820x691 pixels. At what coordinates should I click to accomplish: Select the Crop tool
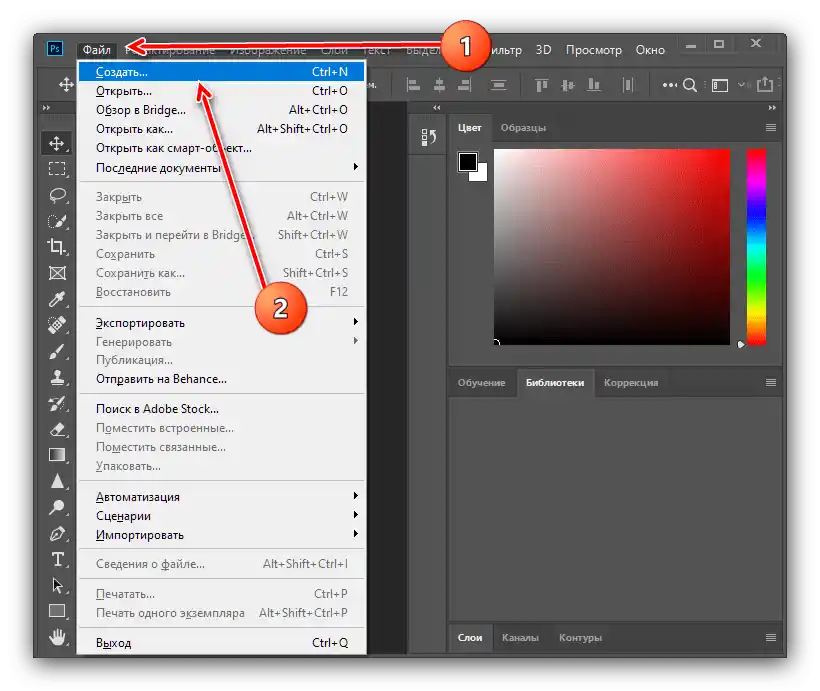click(x=56, y=246)
